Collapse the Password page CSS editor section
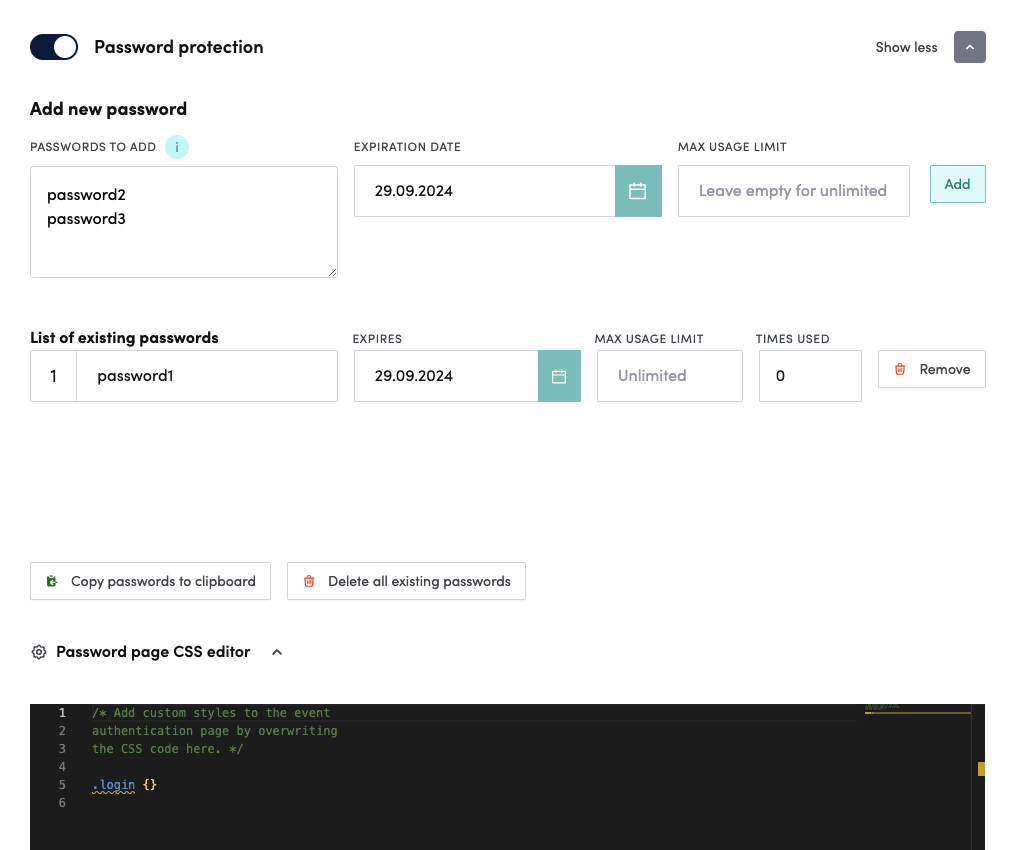 tap(277, 651)
